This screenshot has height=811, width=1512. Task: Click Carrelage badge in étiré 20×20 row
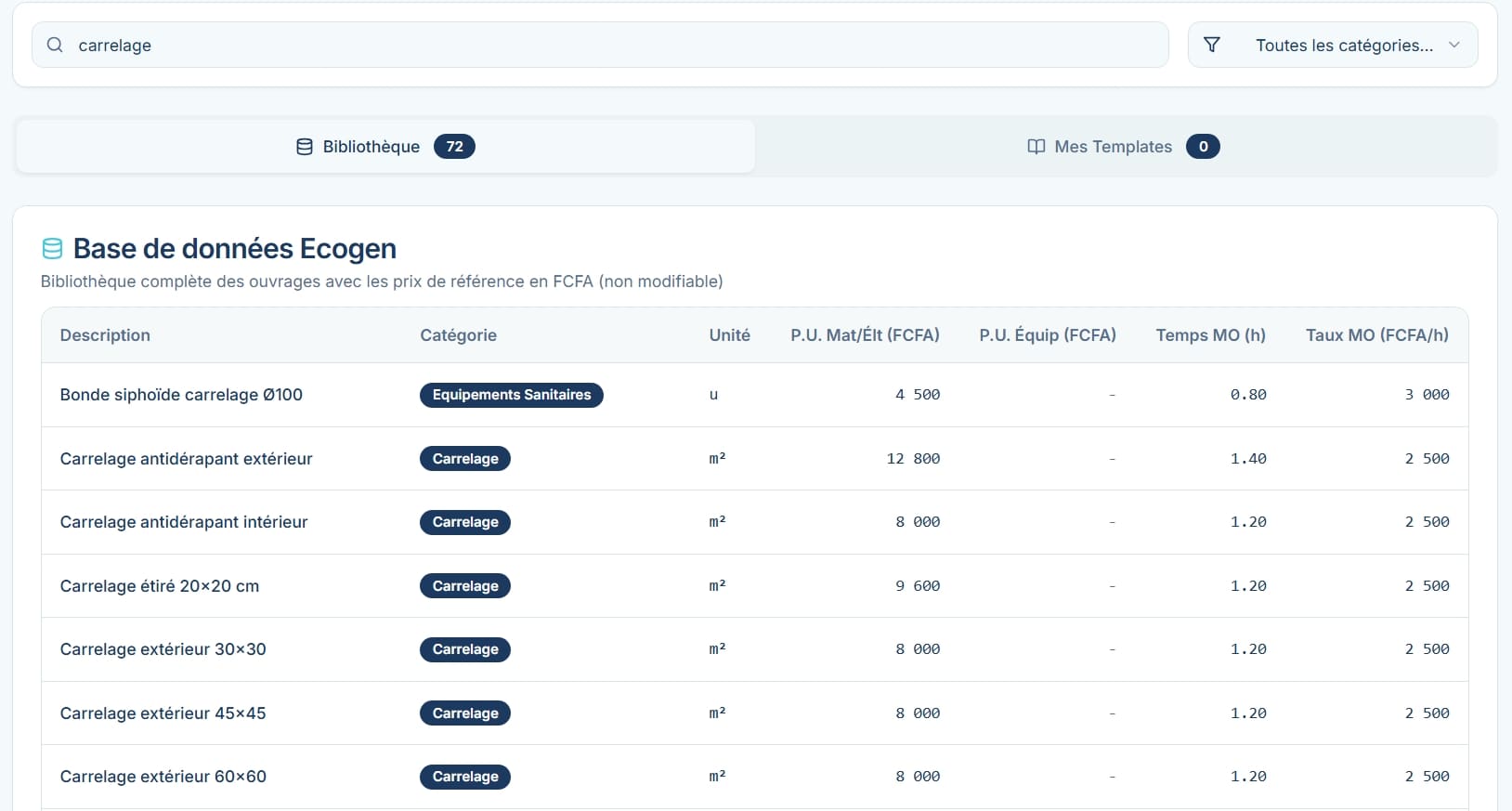[465, 586]
